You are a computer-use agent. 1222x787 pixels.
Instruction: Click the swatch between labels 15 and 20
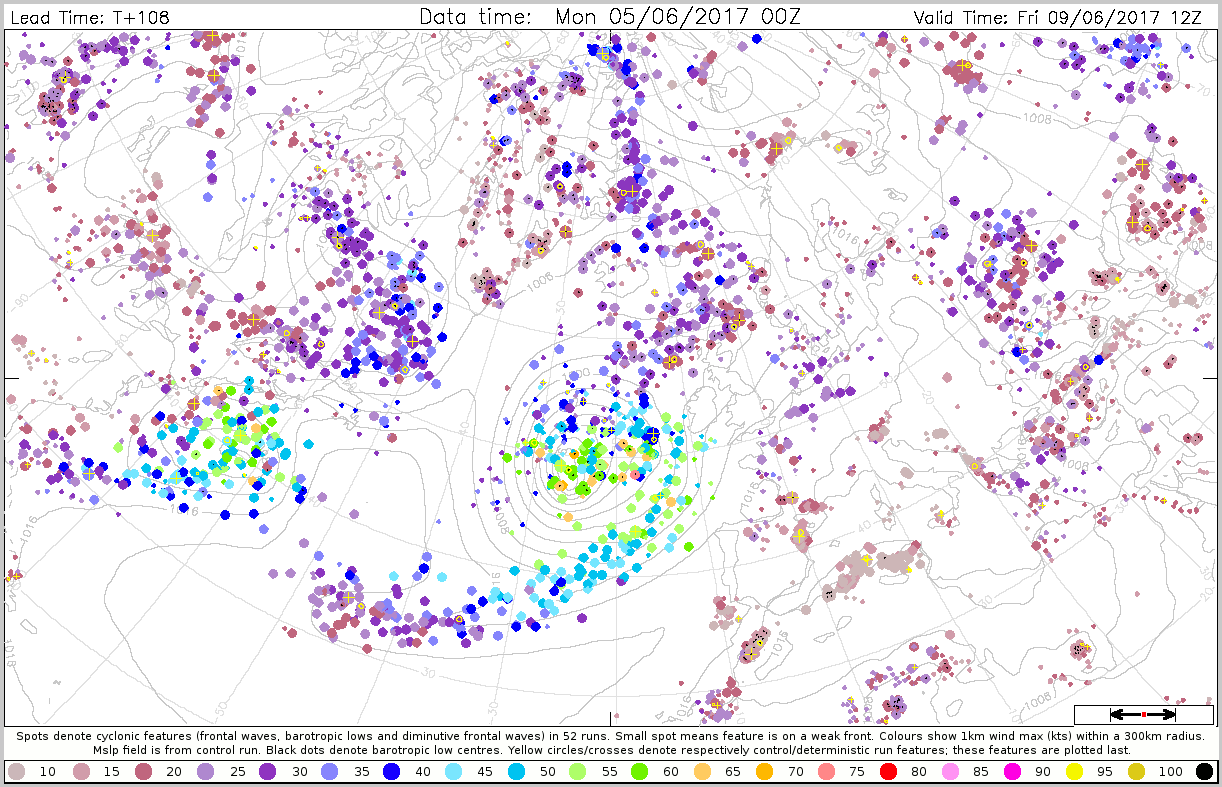(x=142, y=771)
